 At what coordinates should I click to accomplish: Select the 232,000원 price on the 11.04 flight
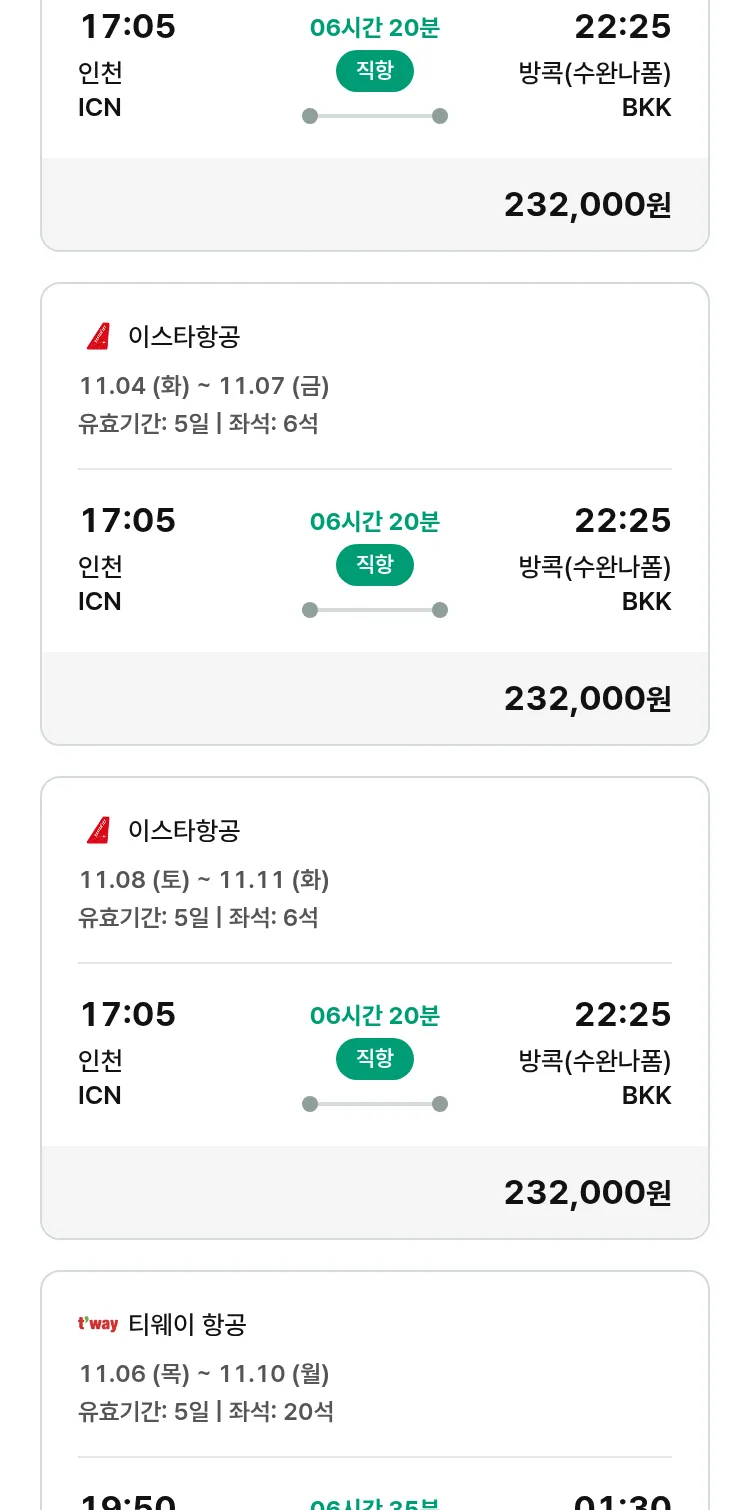(x=587, y=699)
